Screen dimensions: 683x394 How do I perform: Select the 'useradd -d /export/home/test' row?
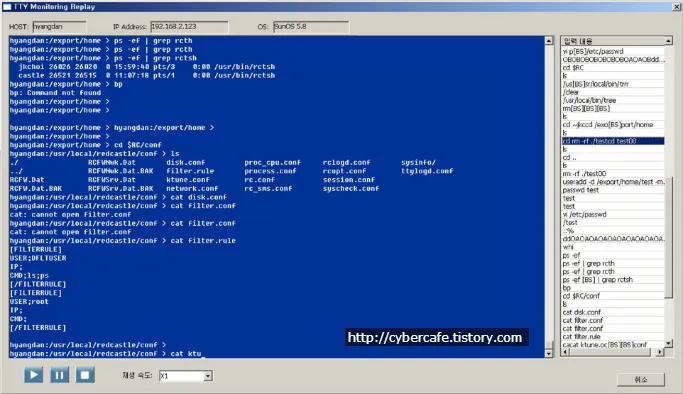pos(613,182)
